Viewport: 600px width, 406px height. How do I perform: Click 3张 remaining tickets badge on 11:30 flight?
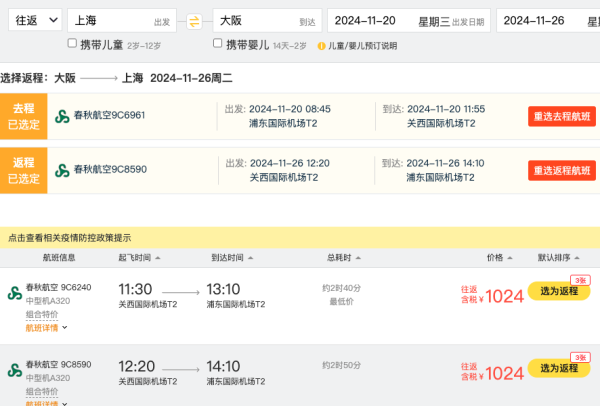pyautogui.click(x=580, y=280)
